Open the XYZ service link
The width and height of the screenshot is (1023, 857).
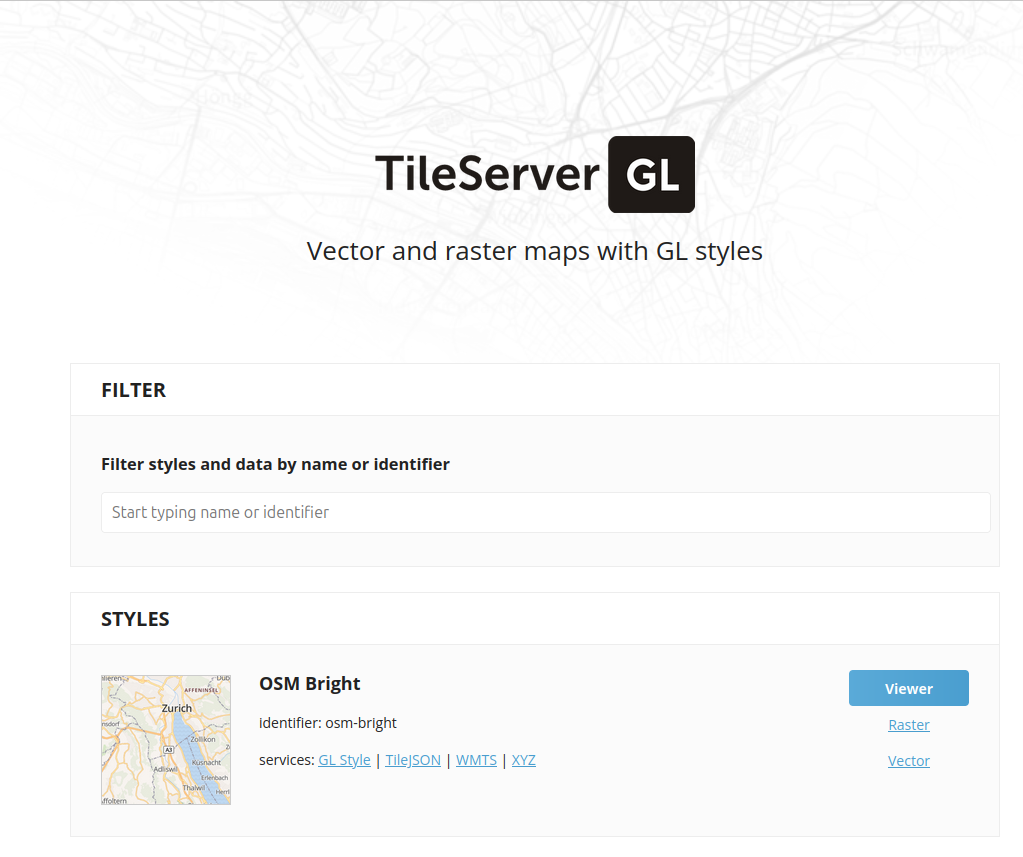(523, 759)
